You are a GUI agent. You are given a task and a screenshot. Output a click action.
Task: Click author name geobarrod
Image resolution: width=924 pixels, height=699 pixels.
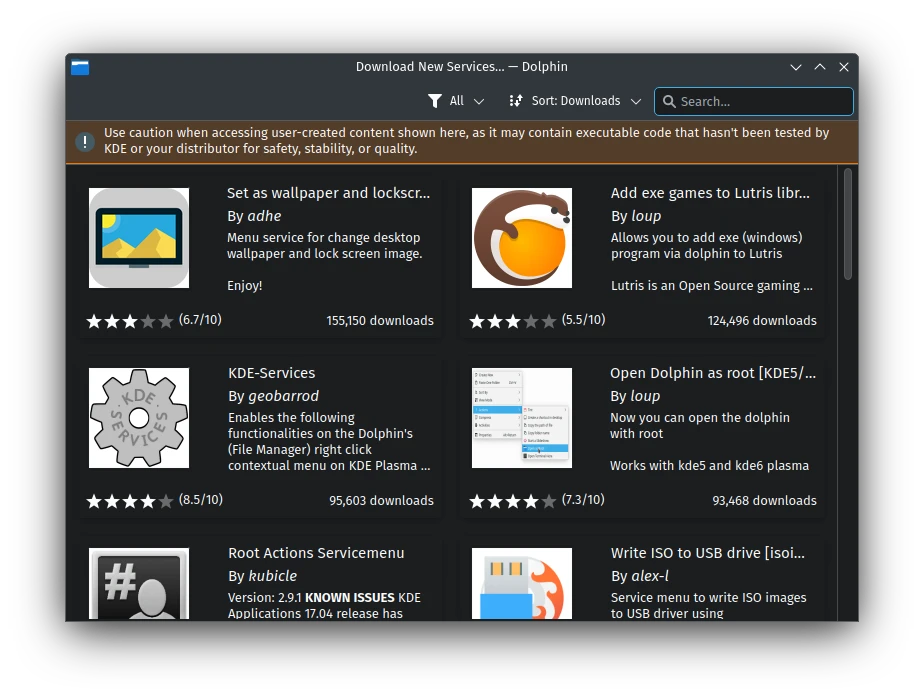(283, 396)
